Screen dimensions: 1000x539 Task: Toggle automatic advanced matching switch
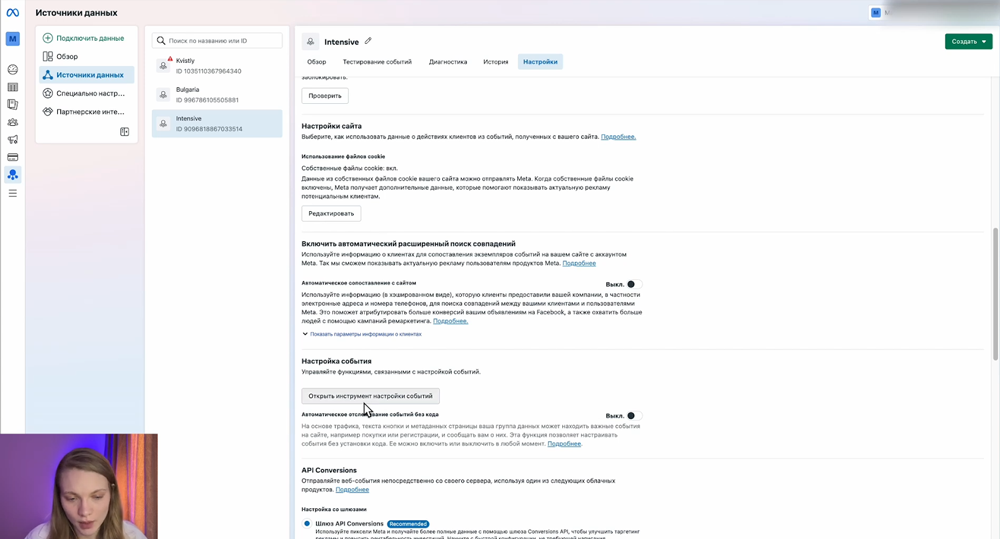pyautogui.click(x=631, y=284)
